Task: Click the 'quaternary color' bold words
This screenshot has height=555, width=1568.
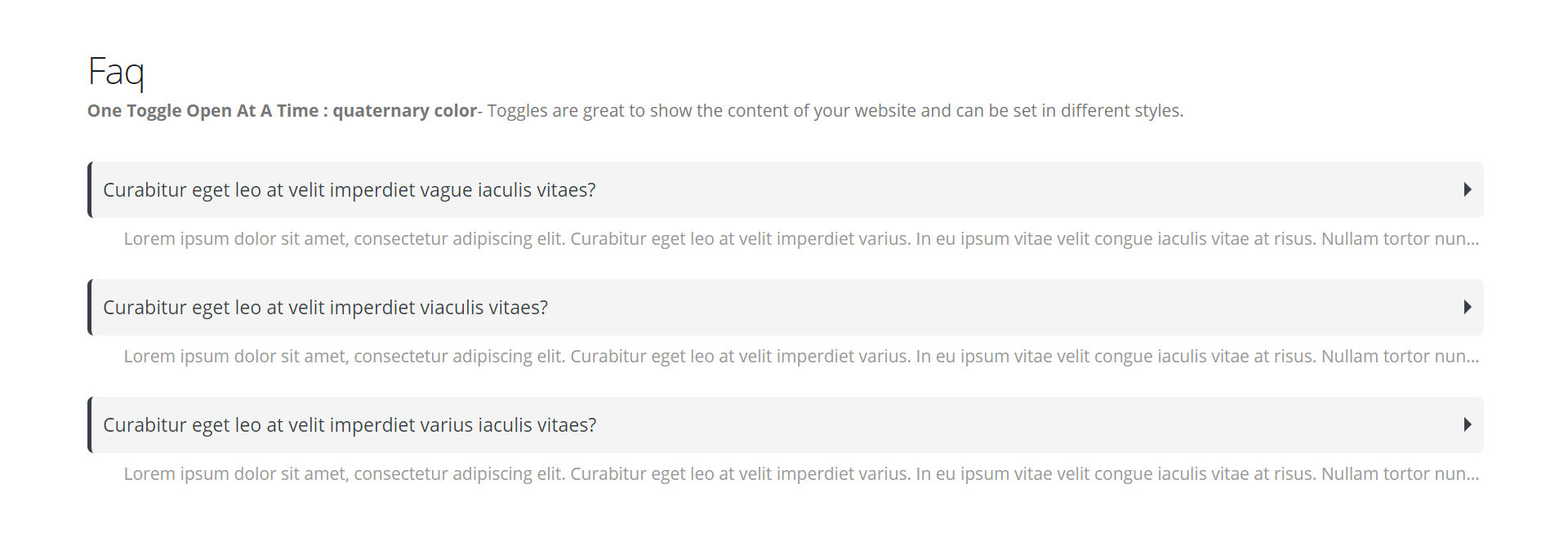Action: click(404, 110)
